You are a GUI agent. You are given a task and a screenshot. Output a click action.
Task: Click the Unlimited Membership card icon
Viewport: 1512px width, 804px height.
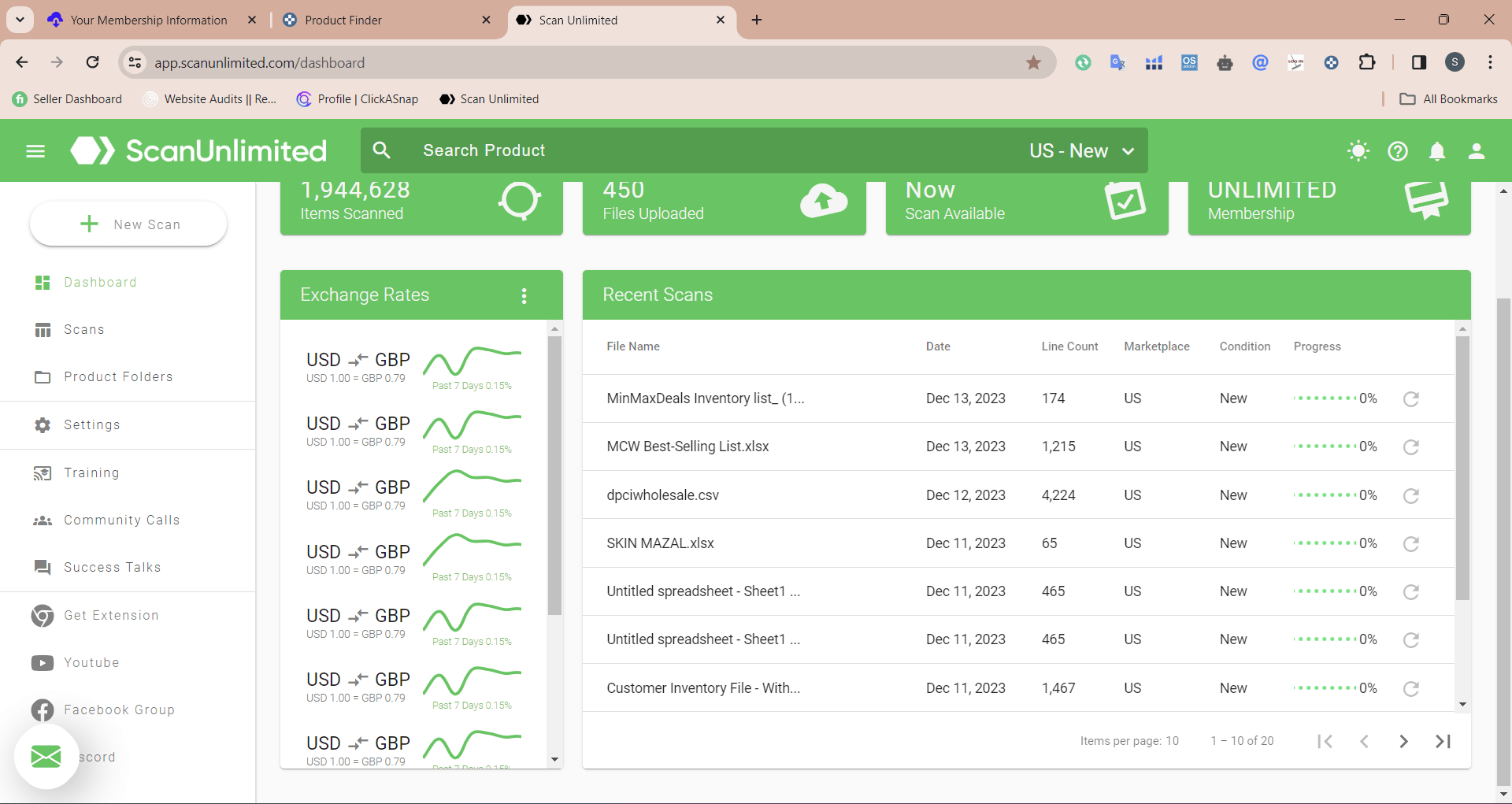pyautogui.click(x=1427, y=200)
